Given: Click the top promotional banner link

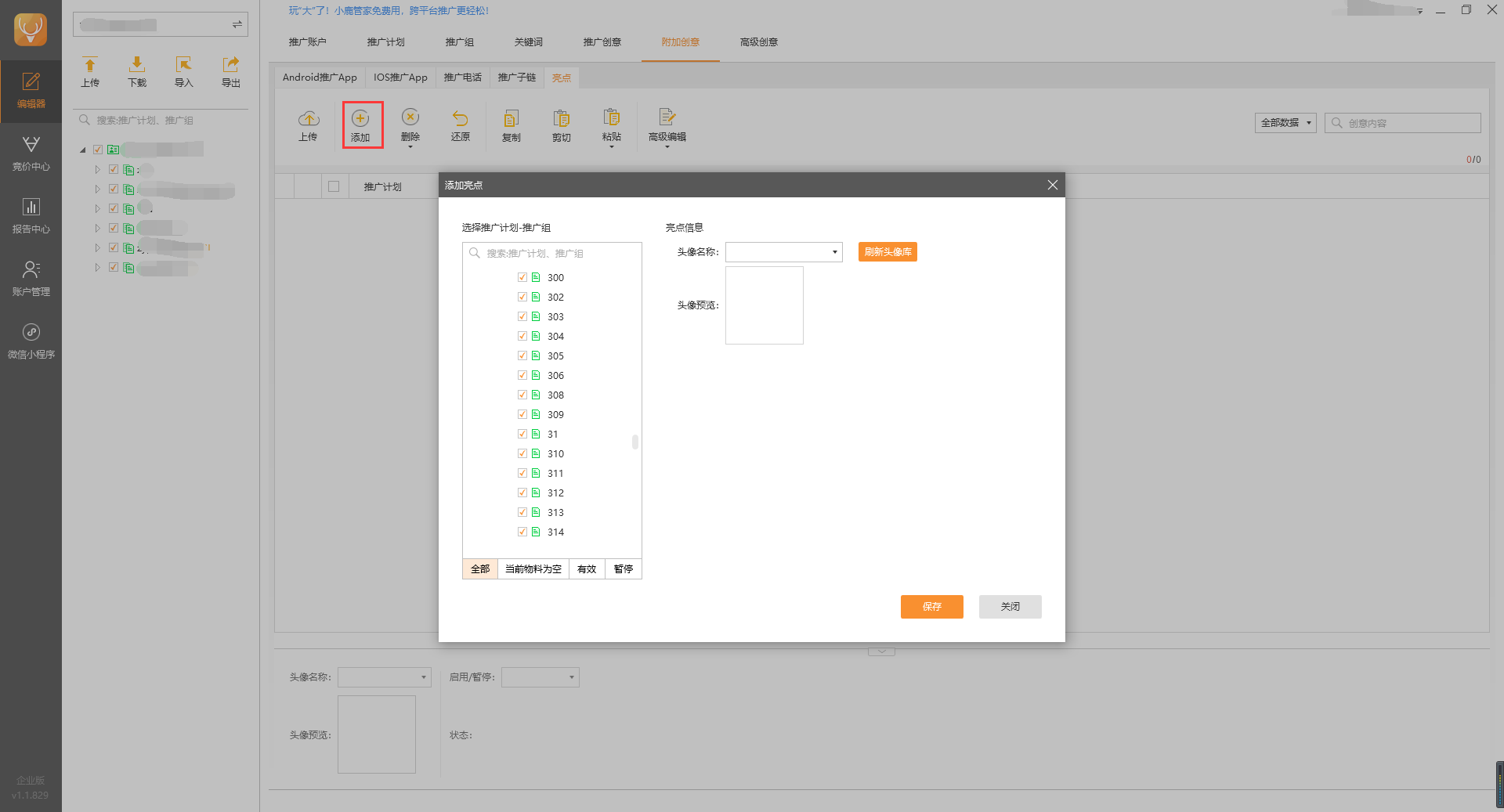Looking at the screenshot, I should point(389,11).
